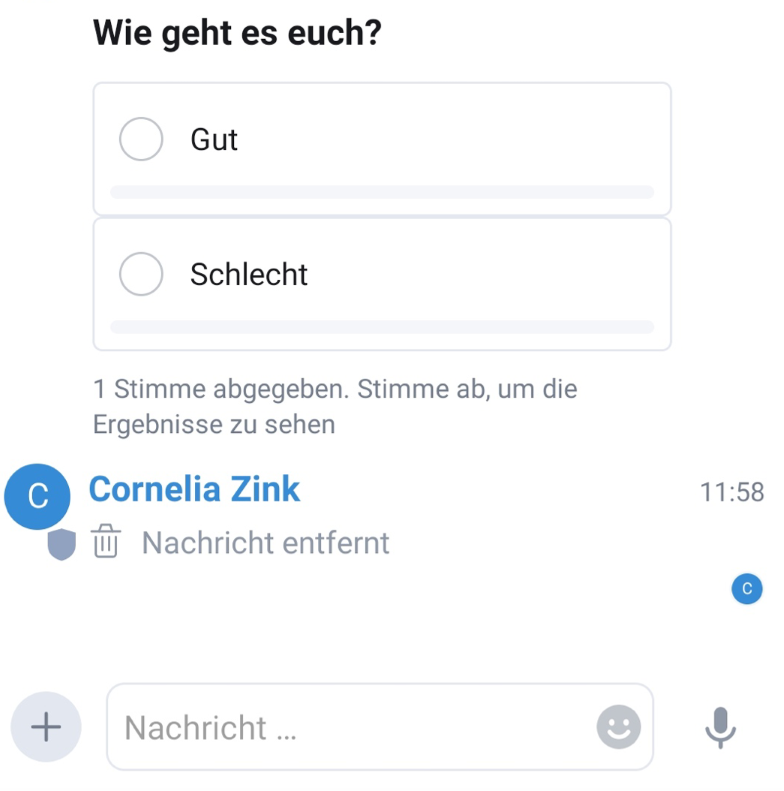This screenshot has height=791, width=784.
Task: Click the trash icon of removed message
Action: pyautogui.click(x=106, y=543)
